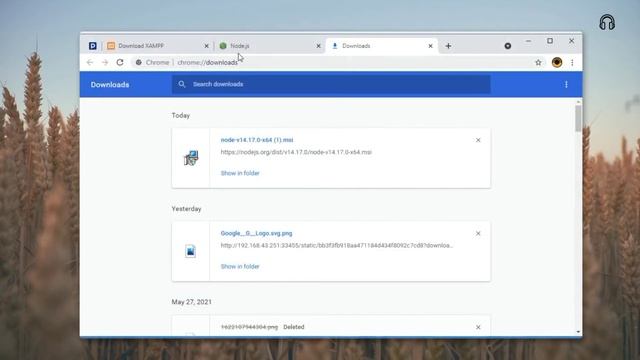Click the scrollbar down arrow
The image size is (640, 360).
[578, 332]
